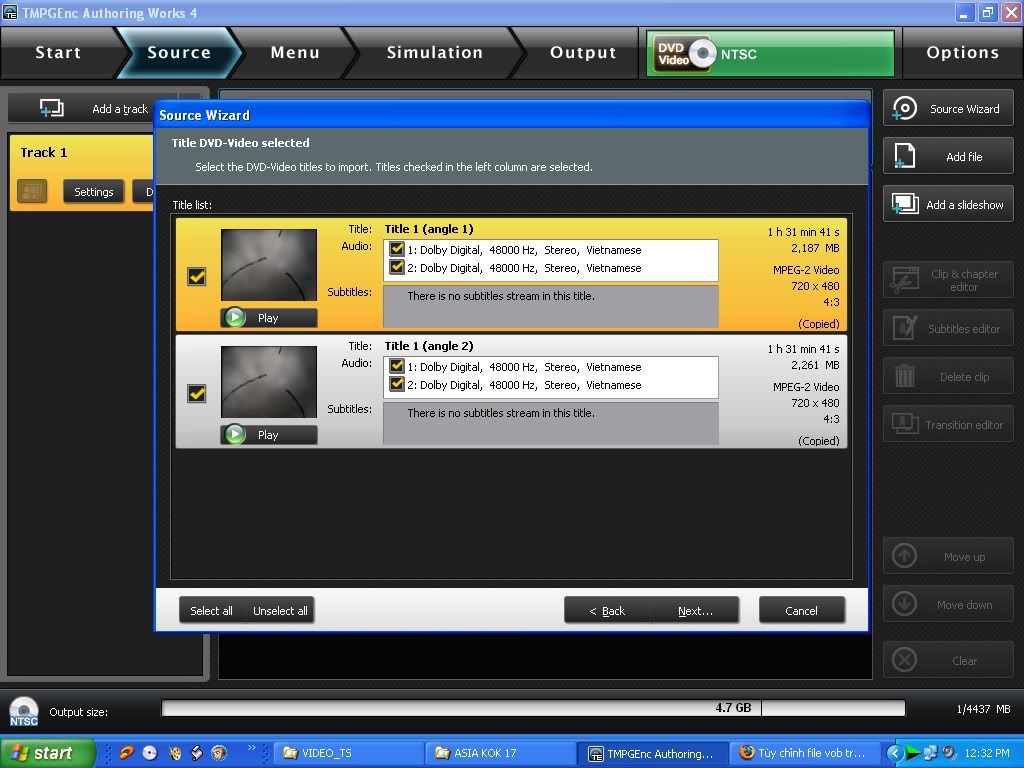Screen dimensions: 1024x768
Task: Click the DVD Video NTSC format indicator
Action: 770,54
